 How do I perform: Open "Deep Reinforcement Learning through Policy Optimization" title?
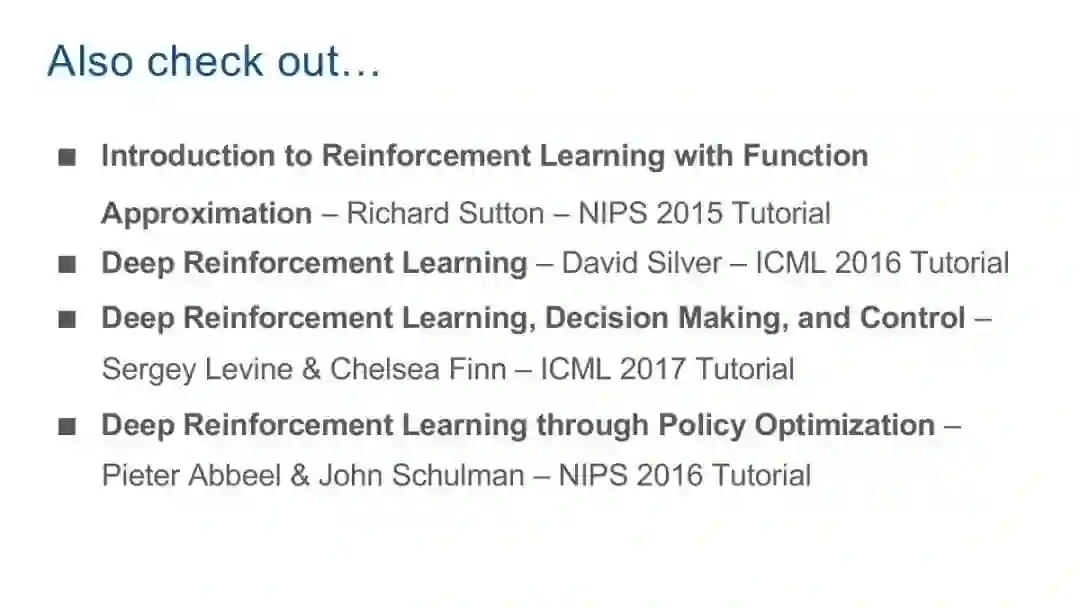518,425
